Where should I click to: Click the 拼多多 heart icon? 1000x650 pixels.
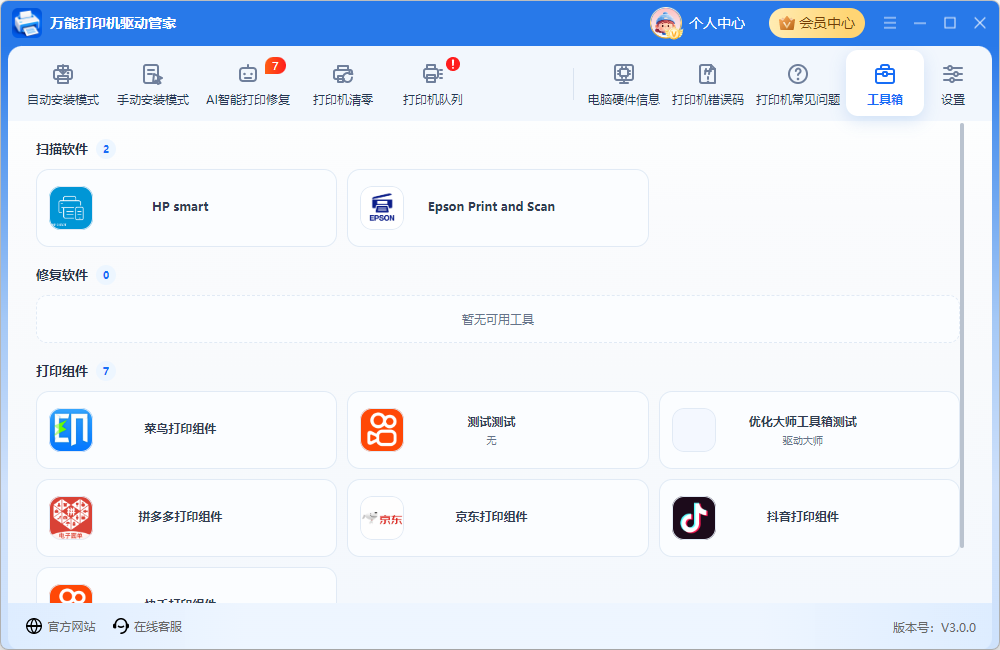(x=71, y=518)
